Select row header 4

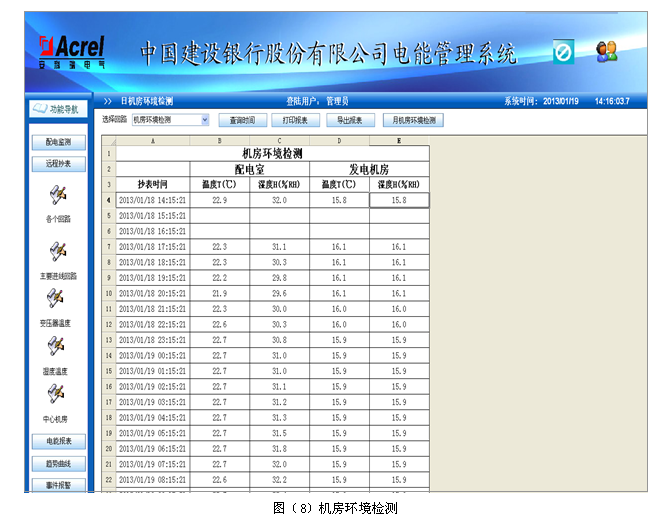tap(109, 200)
